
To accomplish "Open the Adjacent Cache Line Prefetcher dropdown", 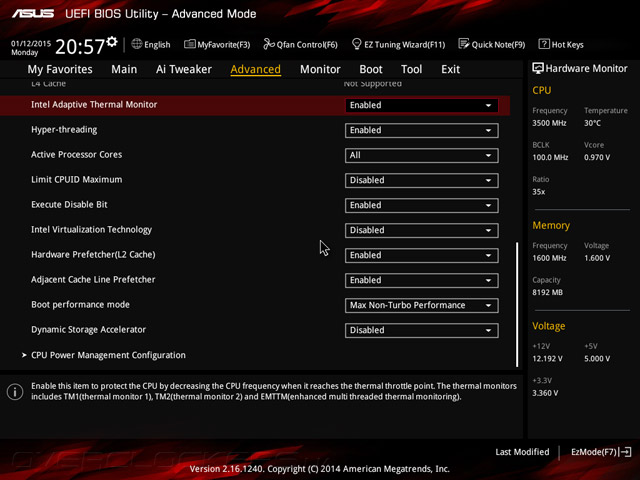I will pos(421,280).
